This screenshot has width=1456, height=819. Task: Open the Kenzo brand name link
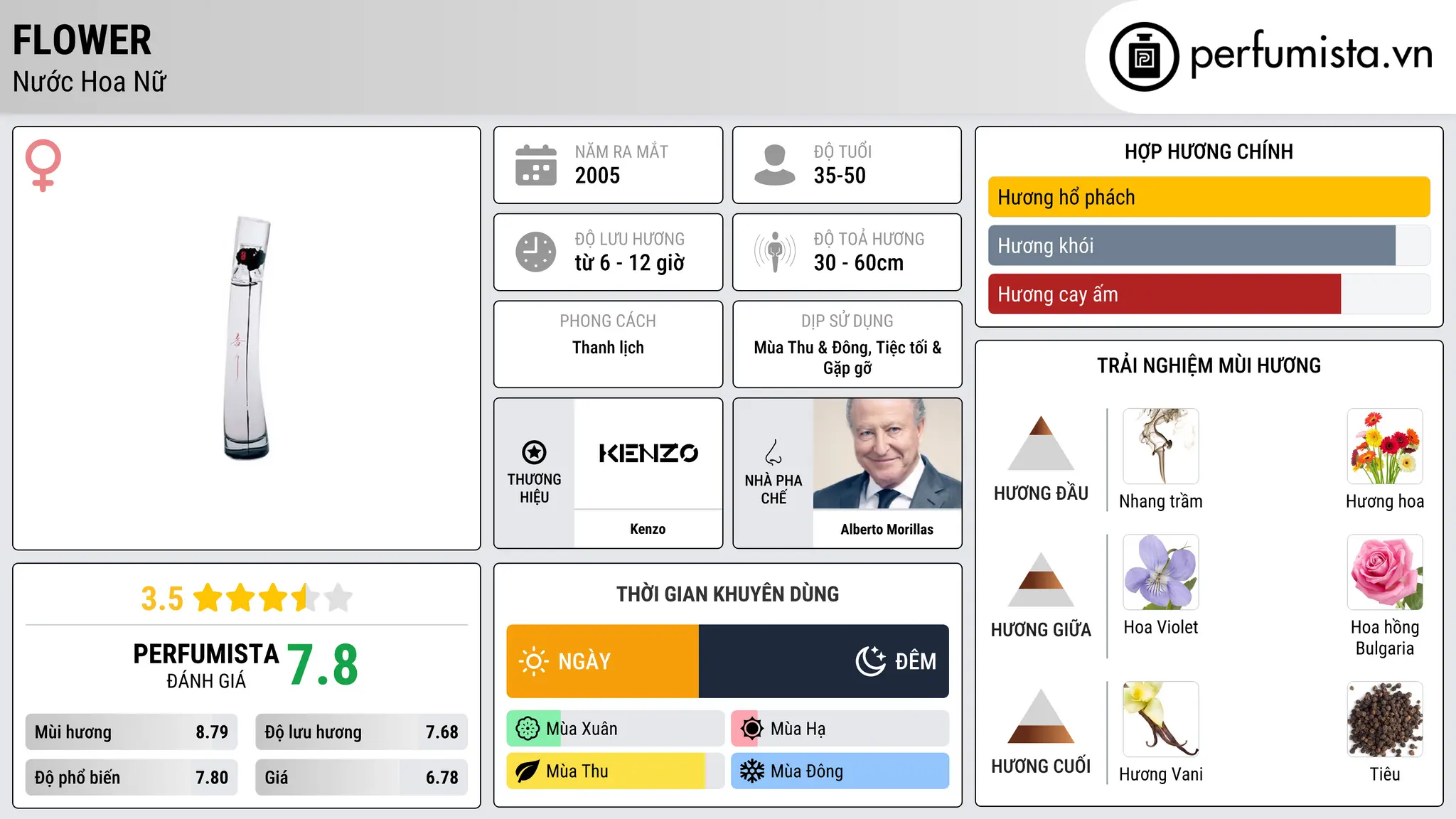(x=648, y=529)
